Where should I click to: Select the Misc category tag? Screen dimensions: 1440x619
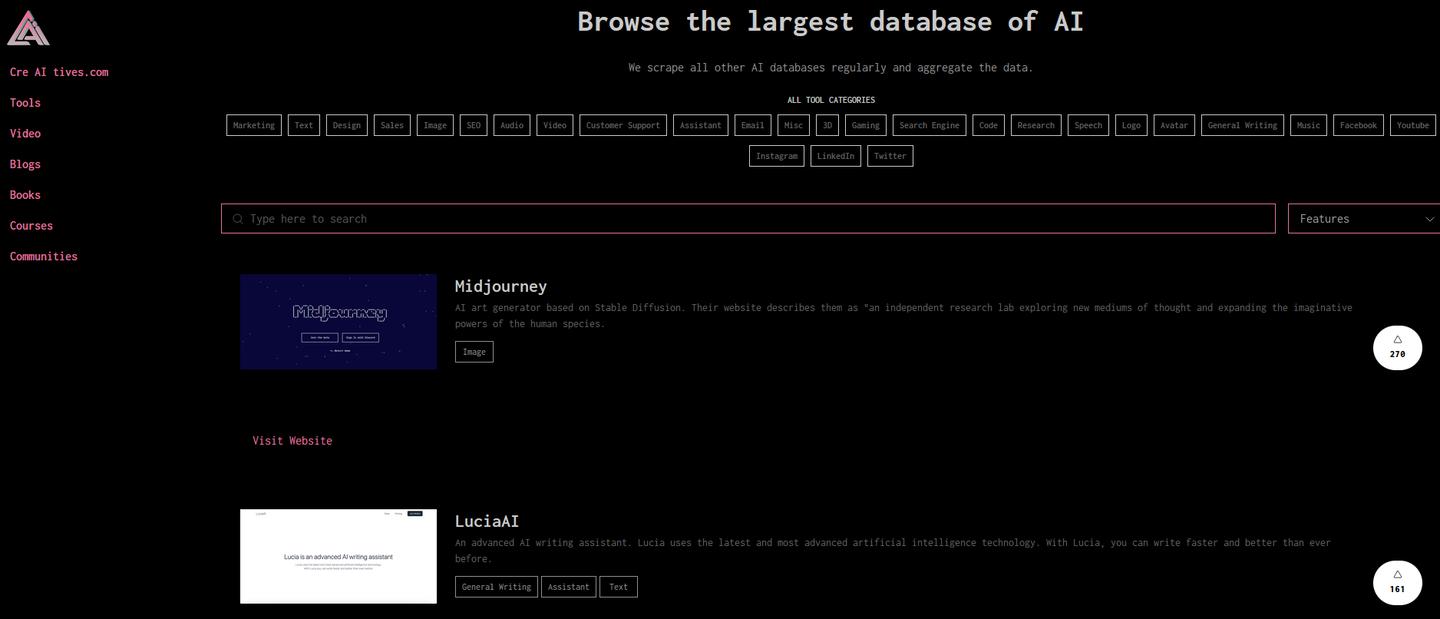(793, 125)
